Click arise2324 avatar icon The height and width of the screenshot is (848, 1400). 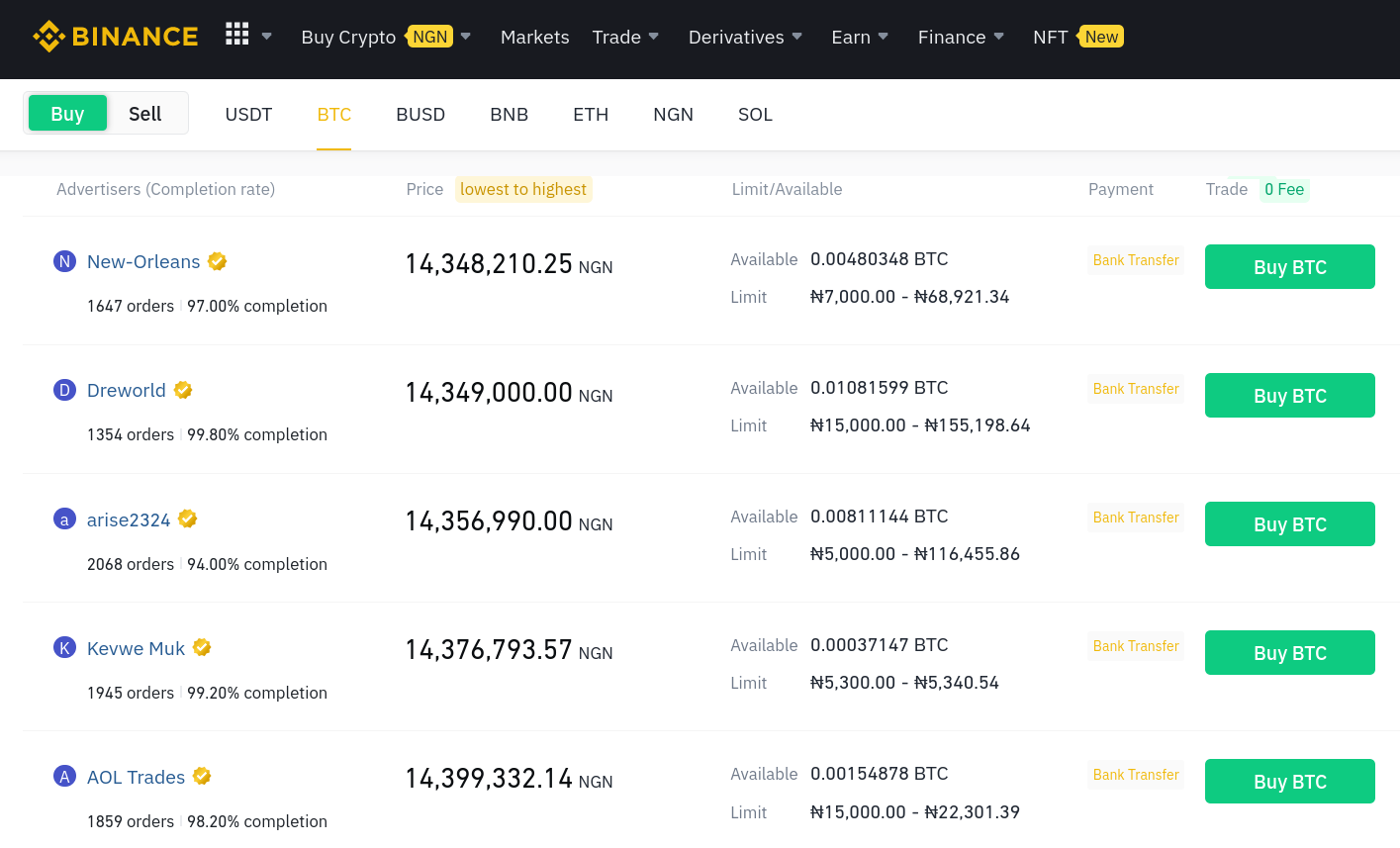click(x=64, y=518)
